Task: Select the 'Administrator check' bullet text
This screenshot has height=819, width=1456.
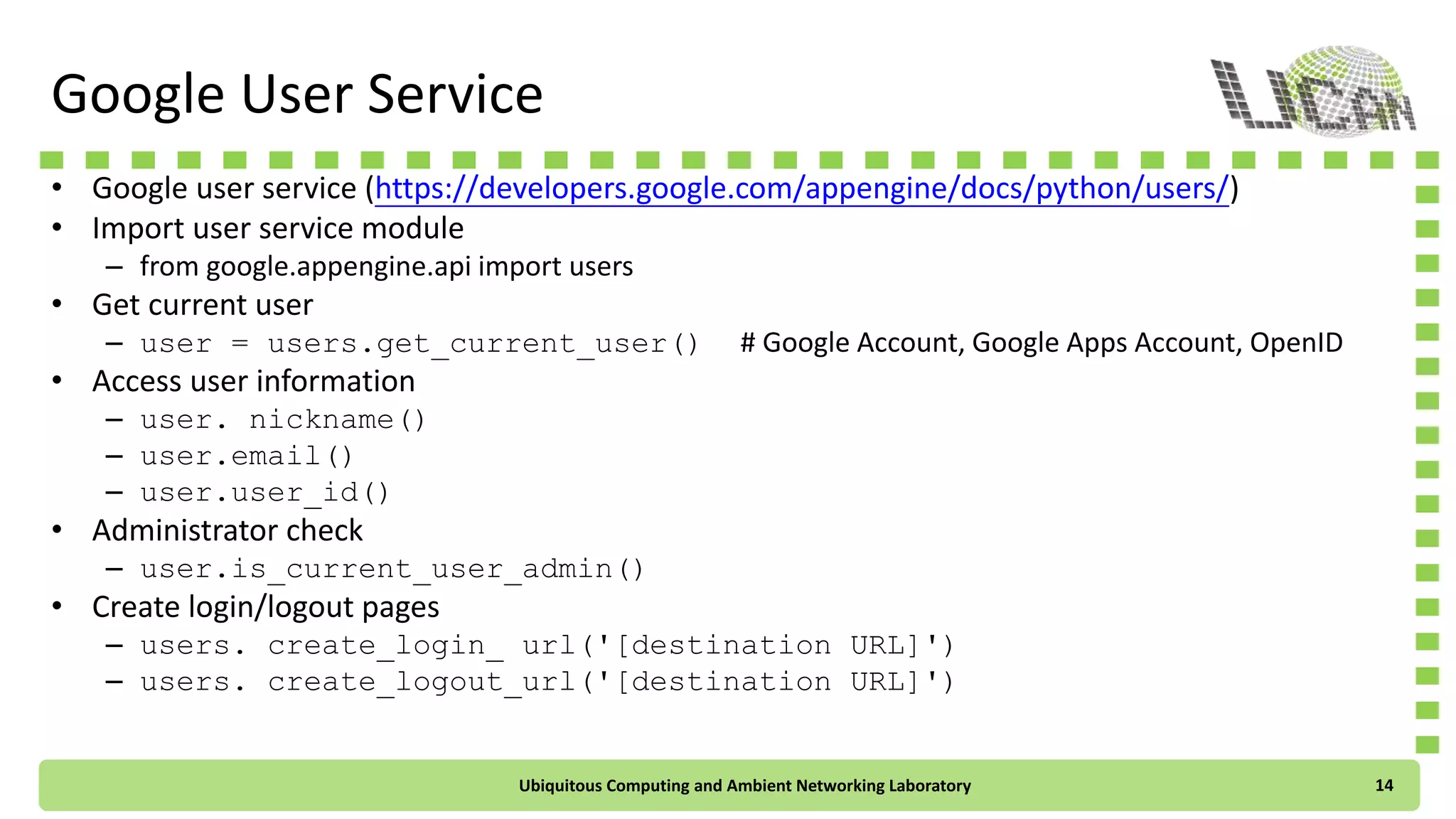Action: (227, 531)
